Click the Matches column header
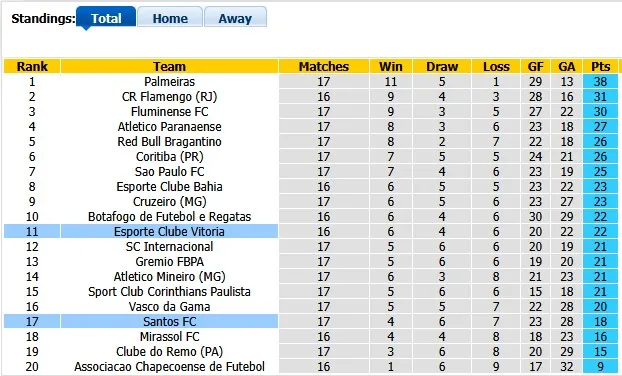The image size is (622, 376). (x=324, y=66)
